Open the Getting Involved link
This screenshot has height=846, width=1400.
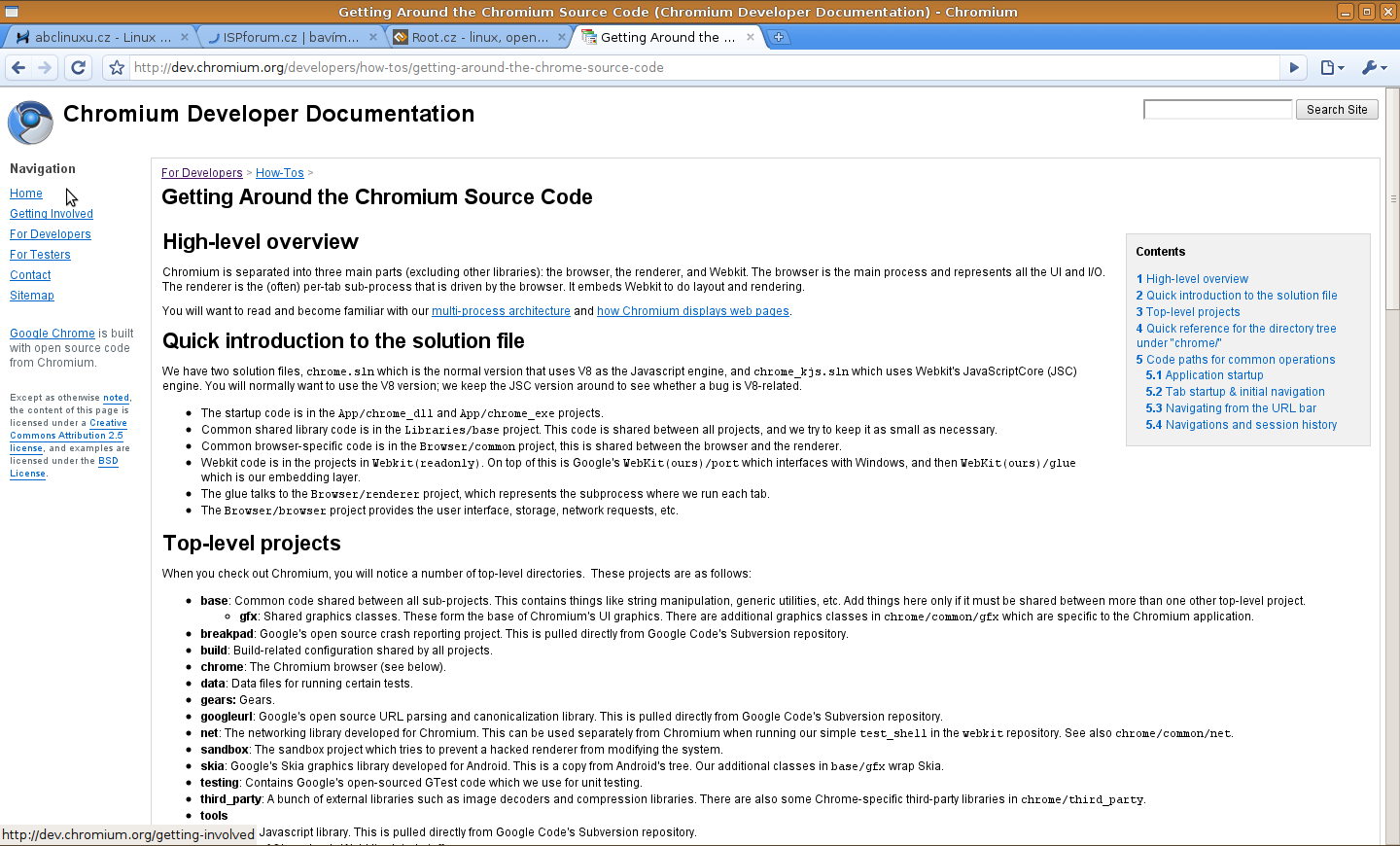(x=52, y=214)
